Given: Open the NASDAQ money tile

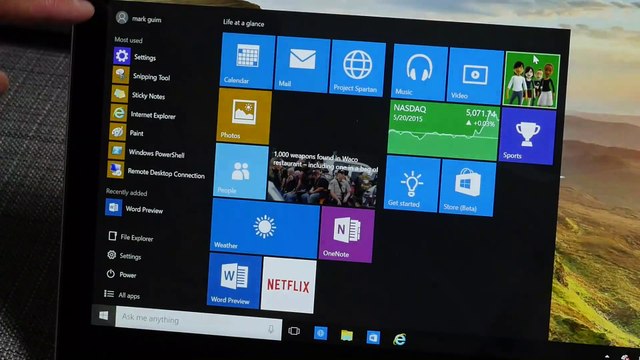Looking at the screenshot, I should pos(444,131).
